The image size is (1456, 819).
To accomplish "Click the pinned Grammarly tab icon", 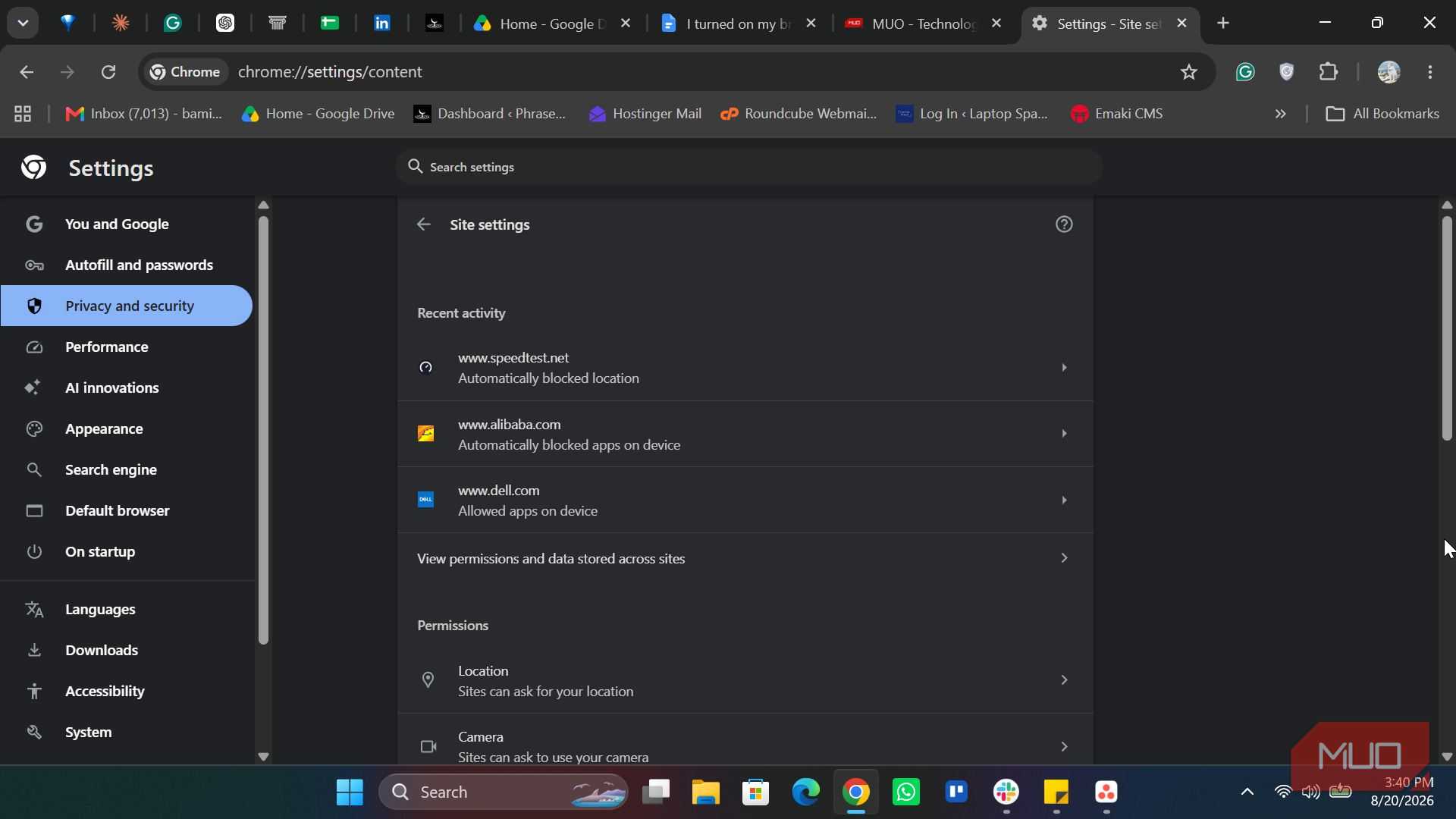I will (x=173, y=24).
